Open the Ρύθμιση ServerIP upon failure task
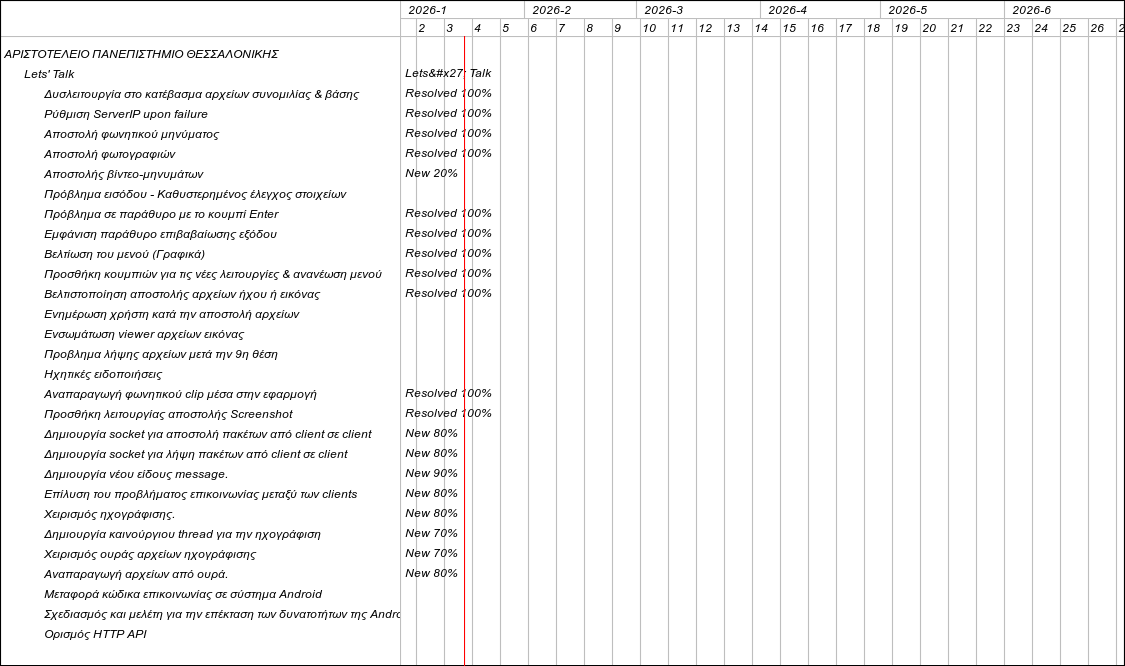The image size is (1125, 666). pos(126,114)
